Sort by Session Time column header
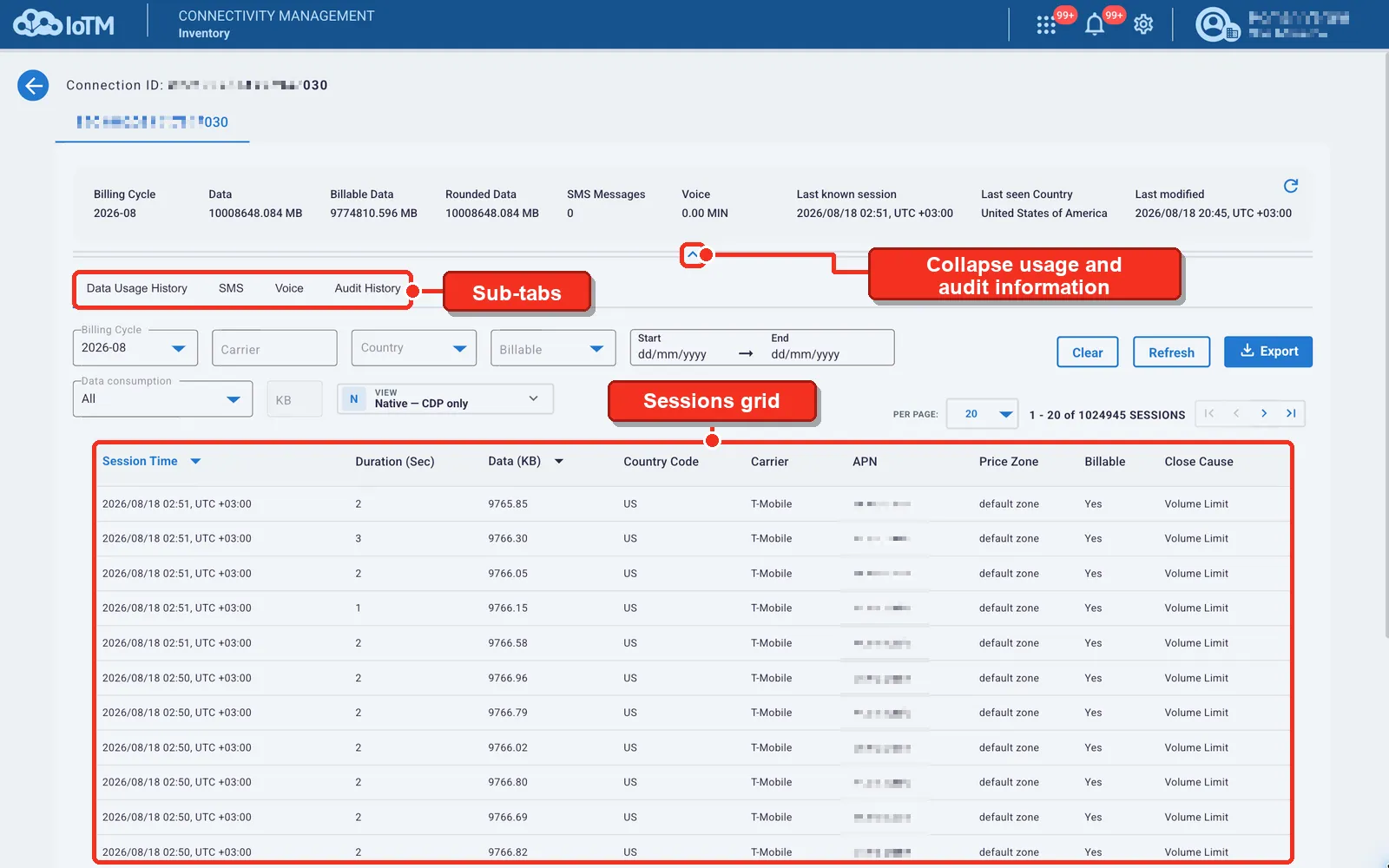1389x868 pixels. 140,462
